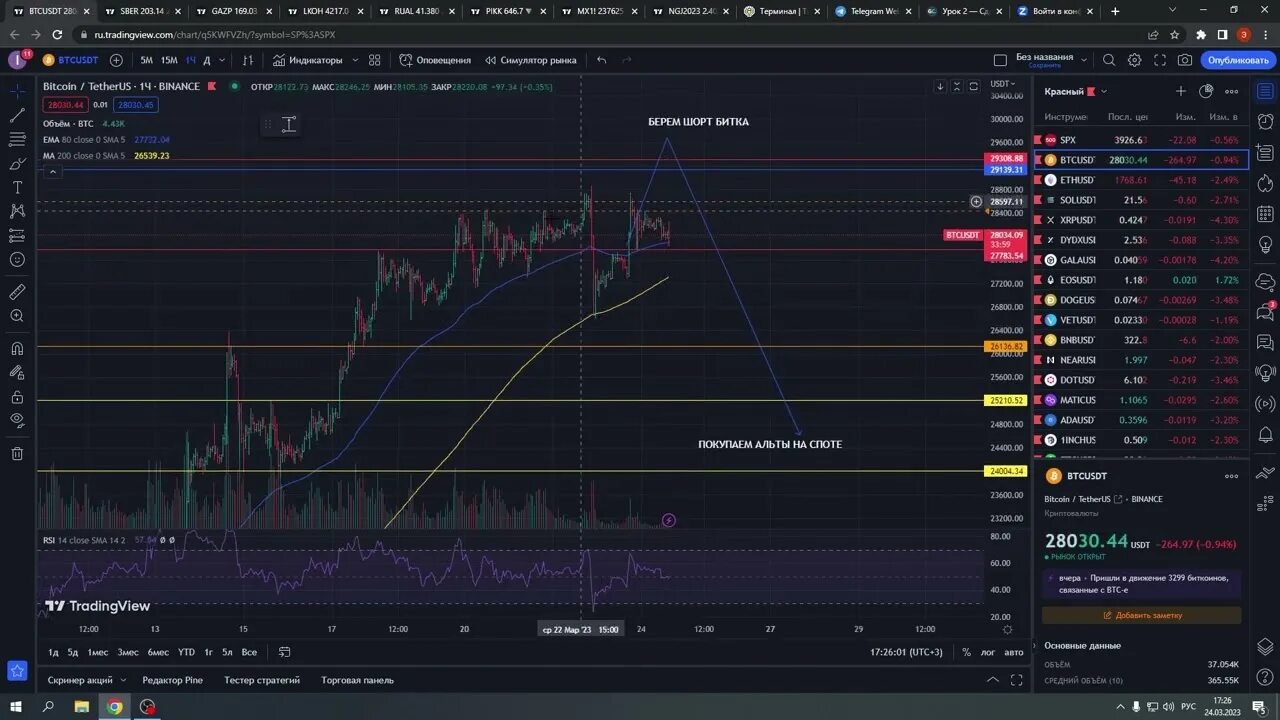Select the 5M timeframe

147,60
